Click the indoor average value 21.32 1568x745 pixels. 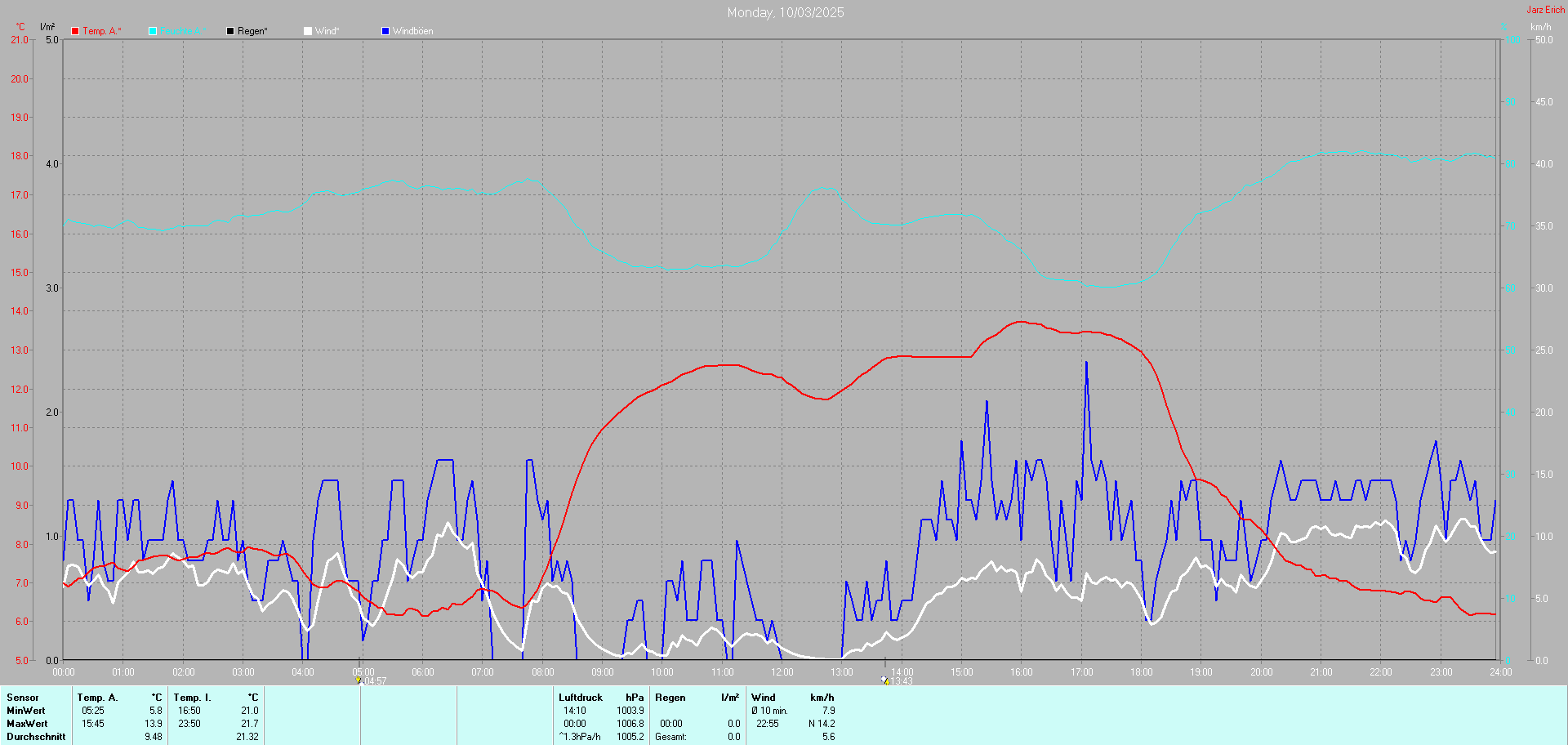pos(247,737)
